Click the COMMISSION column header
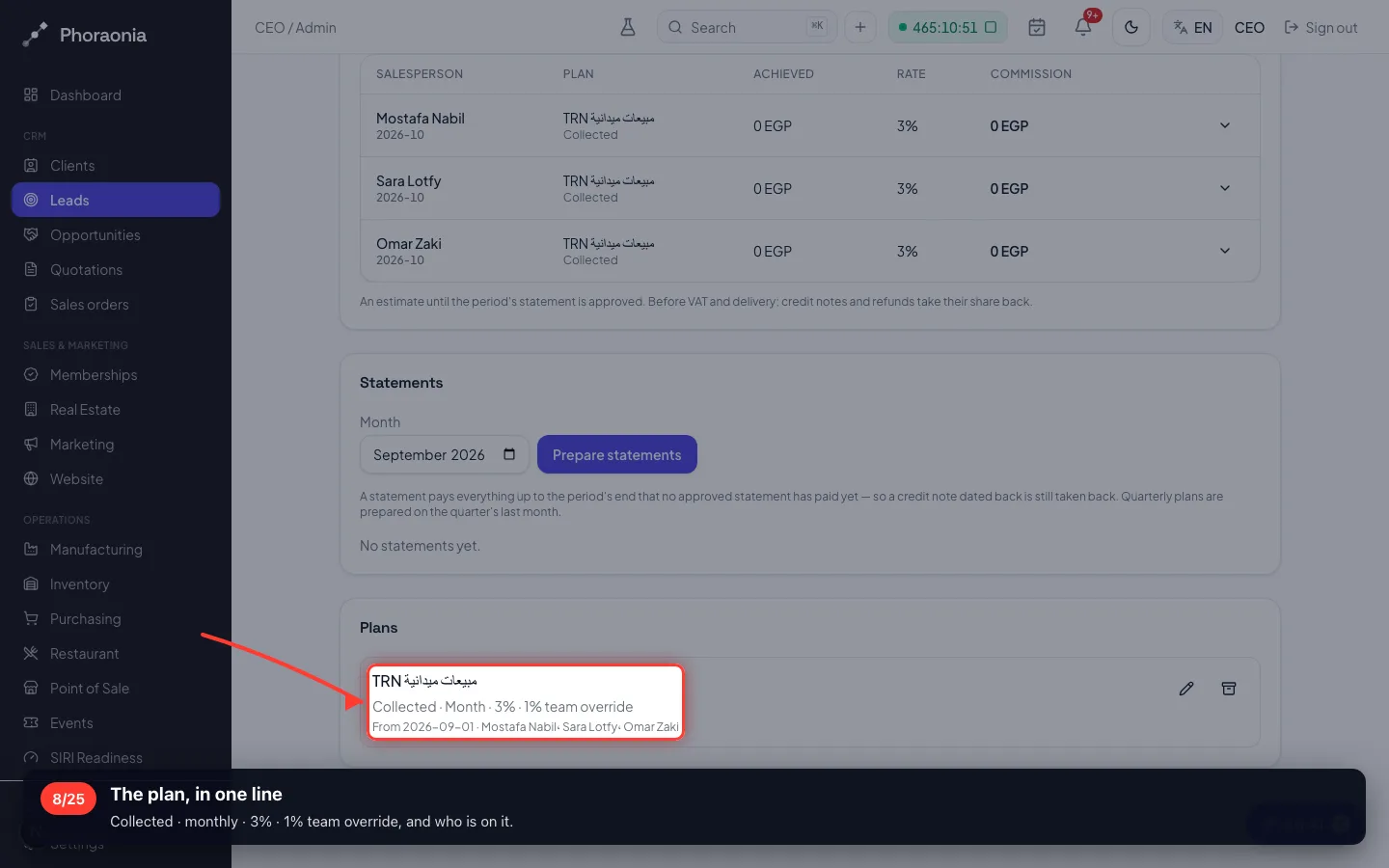This screenshot has height=868, width=1389. click(1030, 73)
